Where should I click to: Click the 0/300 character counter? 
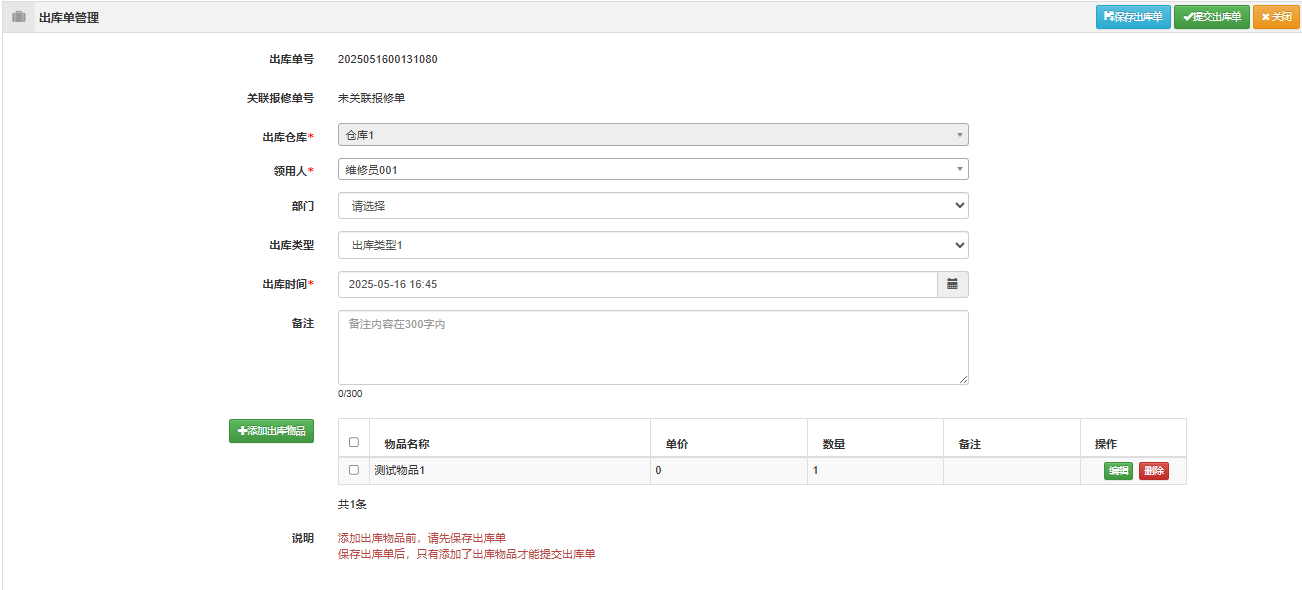tap(350, 394)
